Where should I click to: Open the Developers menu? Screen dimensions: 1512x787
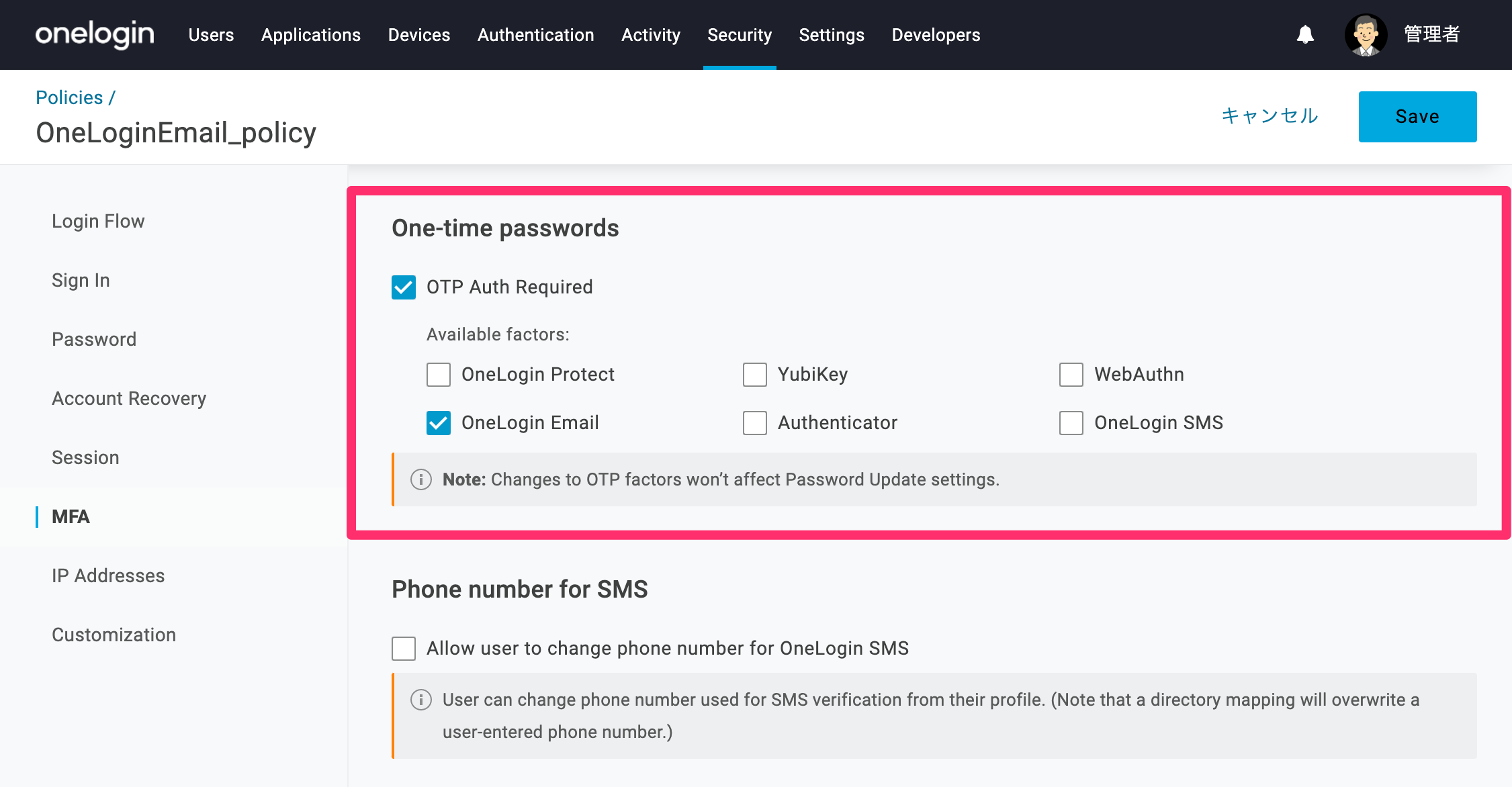click(936, 35)
